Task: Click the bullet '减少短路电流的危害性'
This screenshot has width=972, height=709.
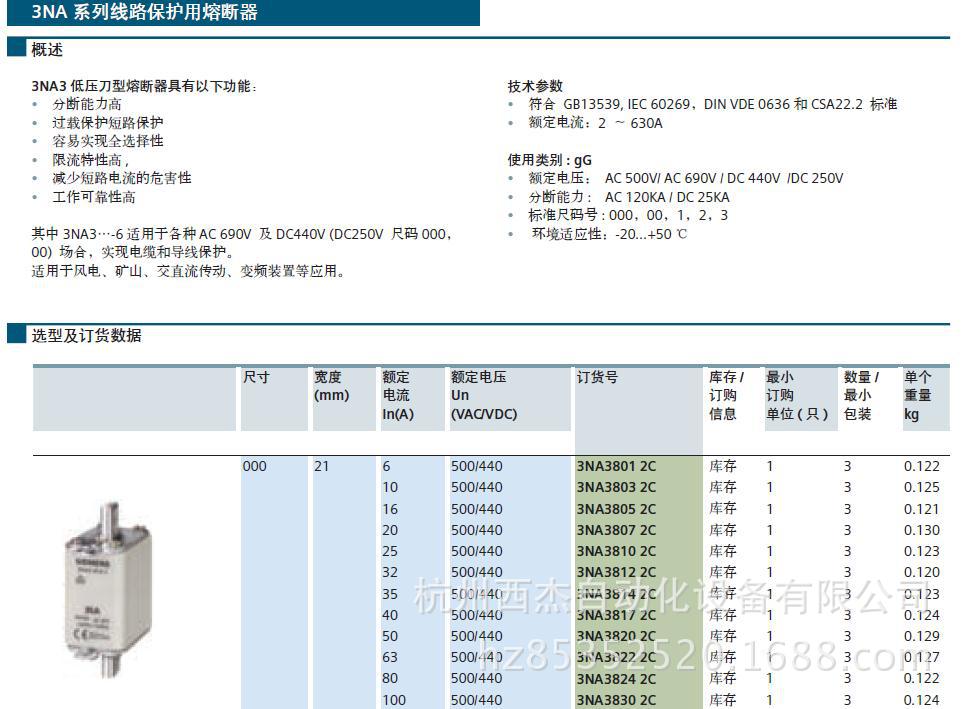Action: [122, 178]
